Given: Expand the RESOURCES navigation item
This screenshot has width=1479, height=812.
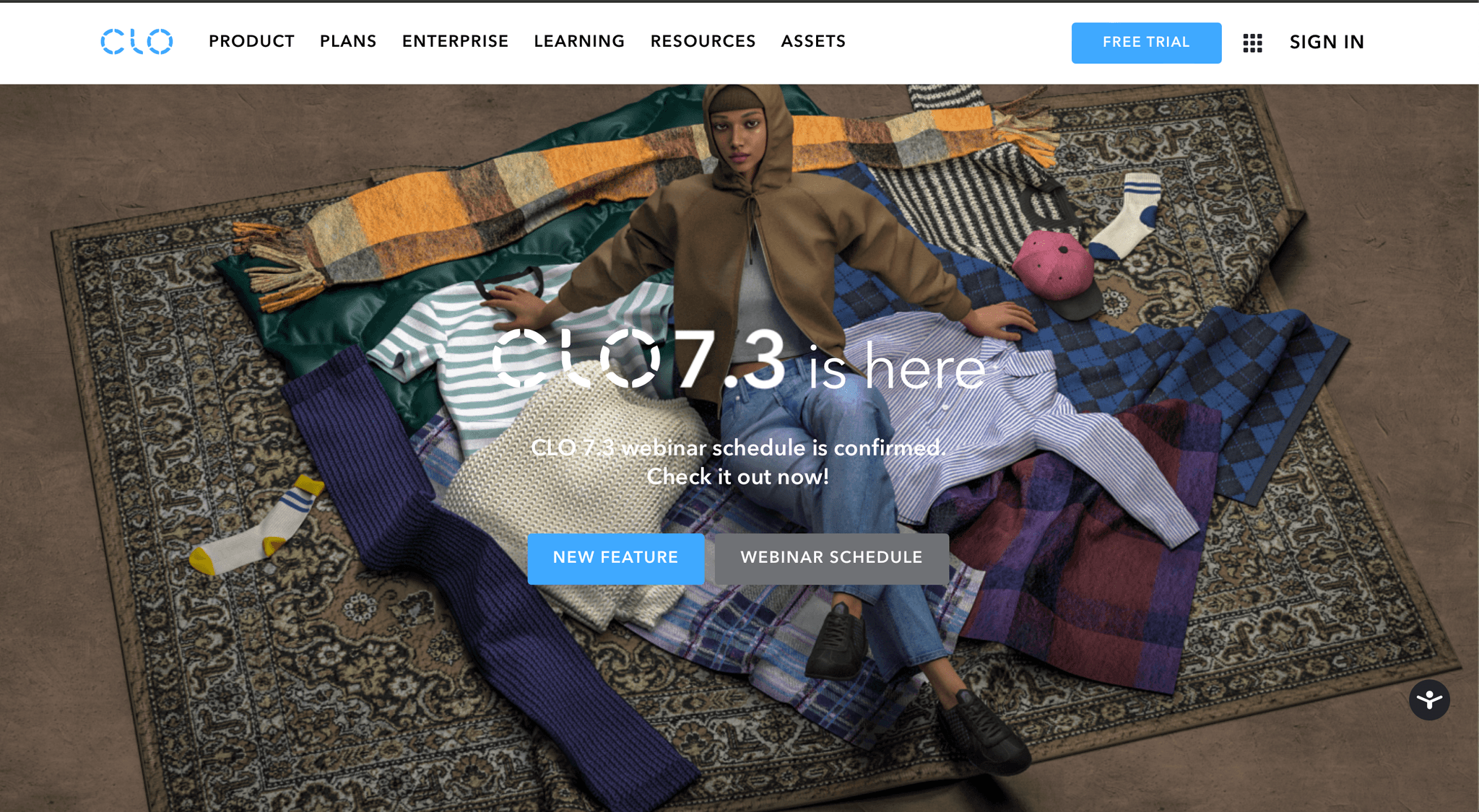Looking at the screenshot, I should [x=703, y=42].
